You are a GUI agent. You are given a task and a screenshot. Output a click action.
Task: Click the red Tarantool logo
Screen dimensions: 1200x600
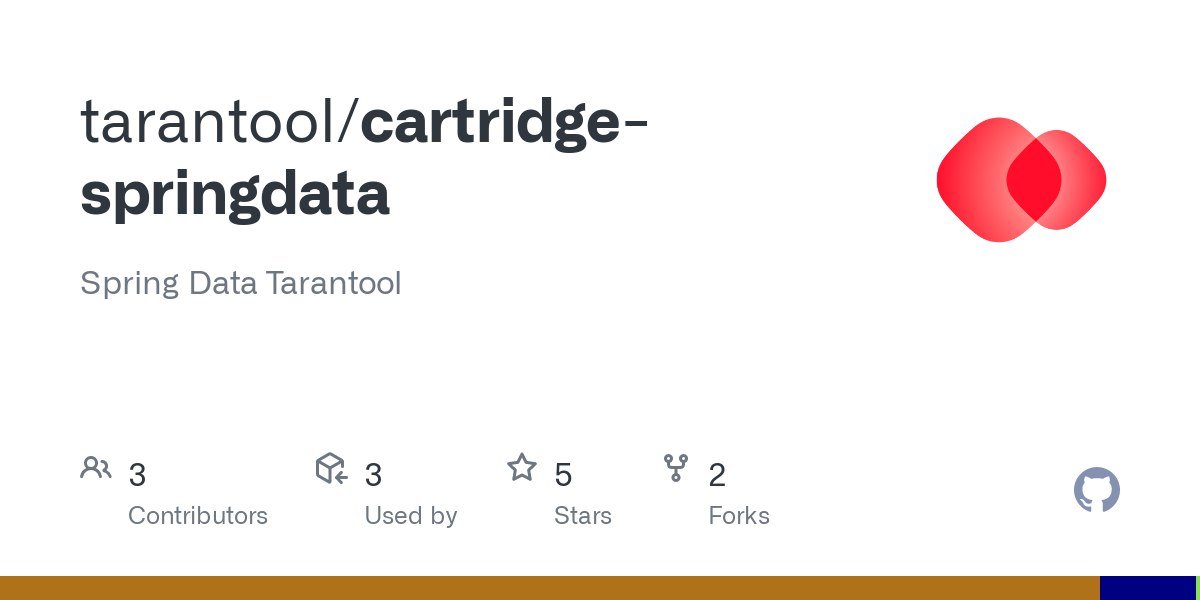(1021, 180)
